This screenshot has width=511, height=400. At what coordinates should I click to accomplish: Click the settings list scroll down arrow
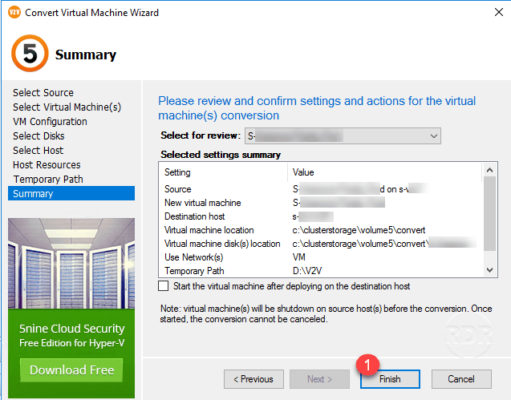489,270
